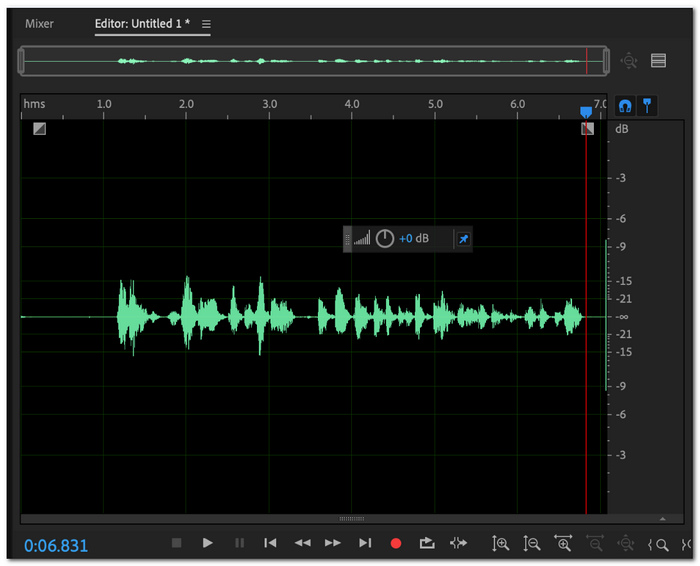Click the fade in handle
This screenshot has height=566, width=700.
coord(40,129)
